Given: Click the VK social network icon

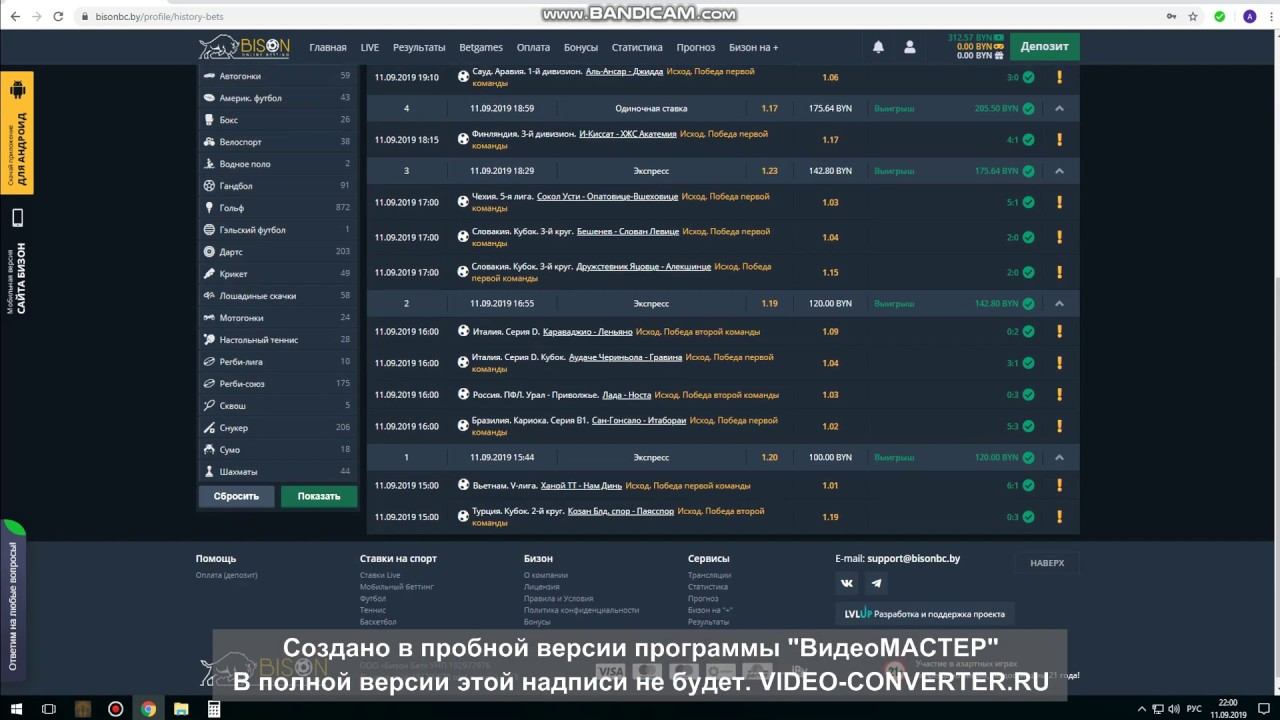Looking at the screenshot, I should [848, 583].
